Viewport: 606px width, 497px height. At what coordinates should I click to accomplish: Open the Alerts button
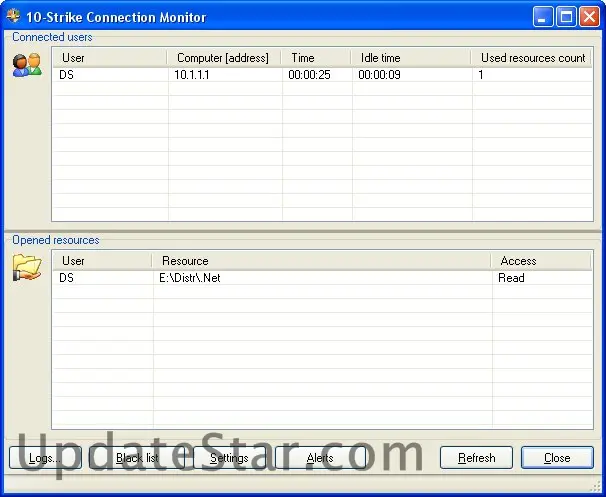tap(320, 458)
